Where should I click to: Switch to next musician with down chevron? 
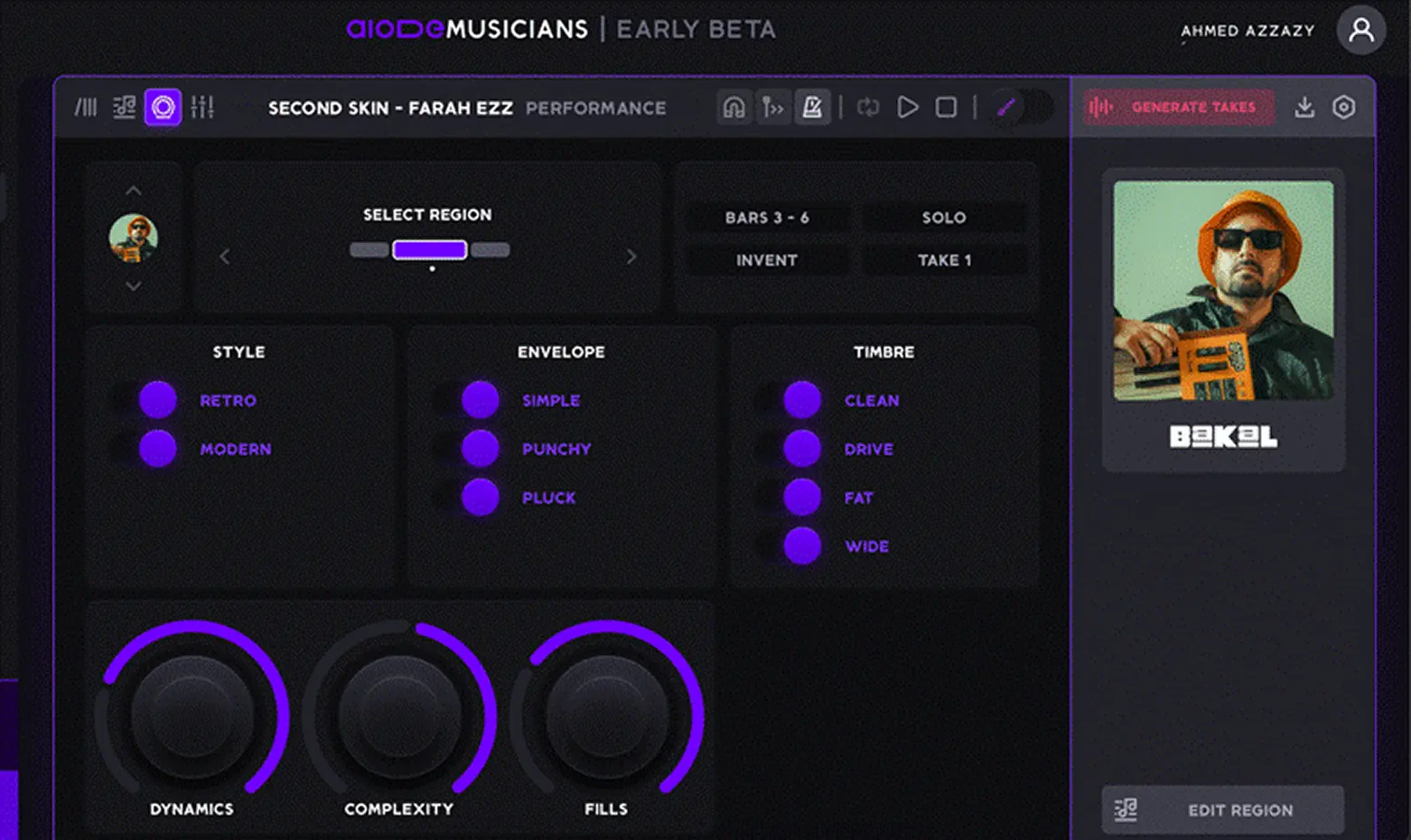(x=134, y=286)
